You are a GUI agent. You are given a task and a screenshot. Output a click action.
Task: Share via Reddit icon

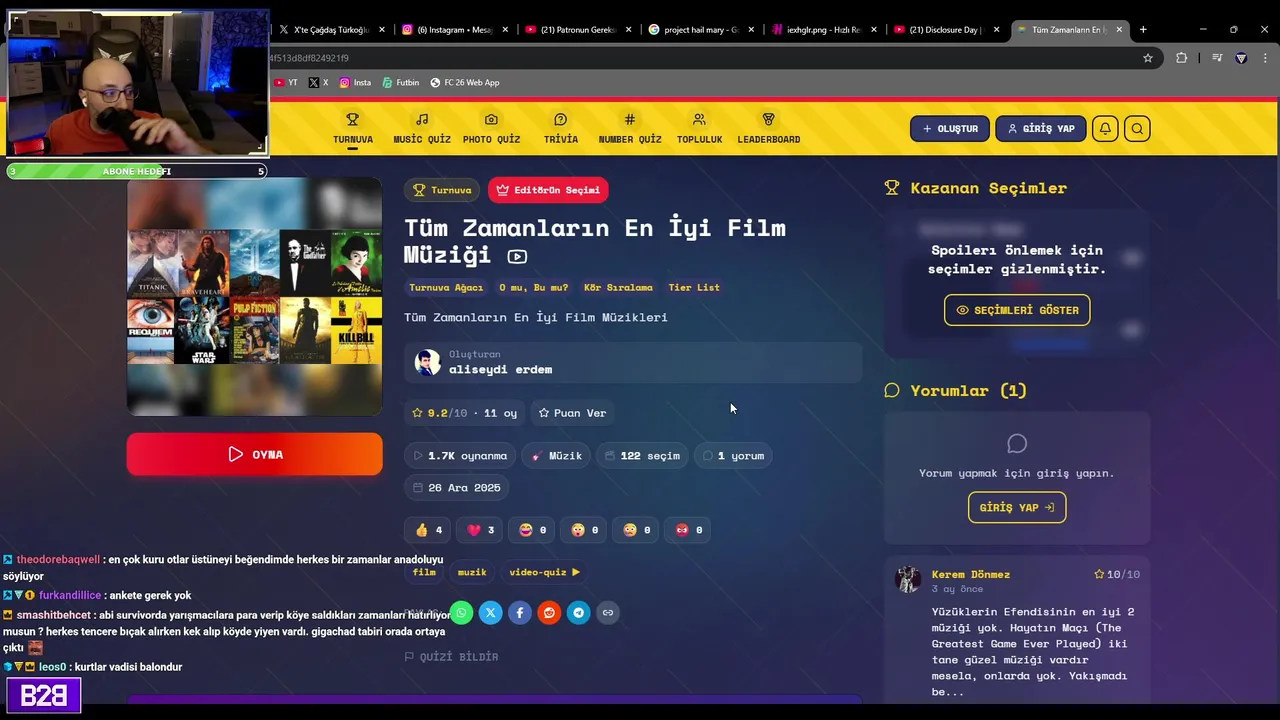pos(549,613)
